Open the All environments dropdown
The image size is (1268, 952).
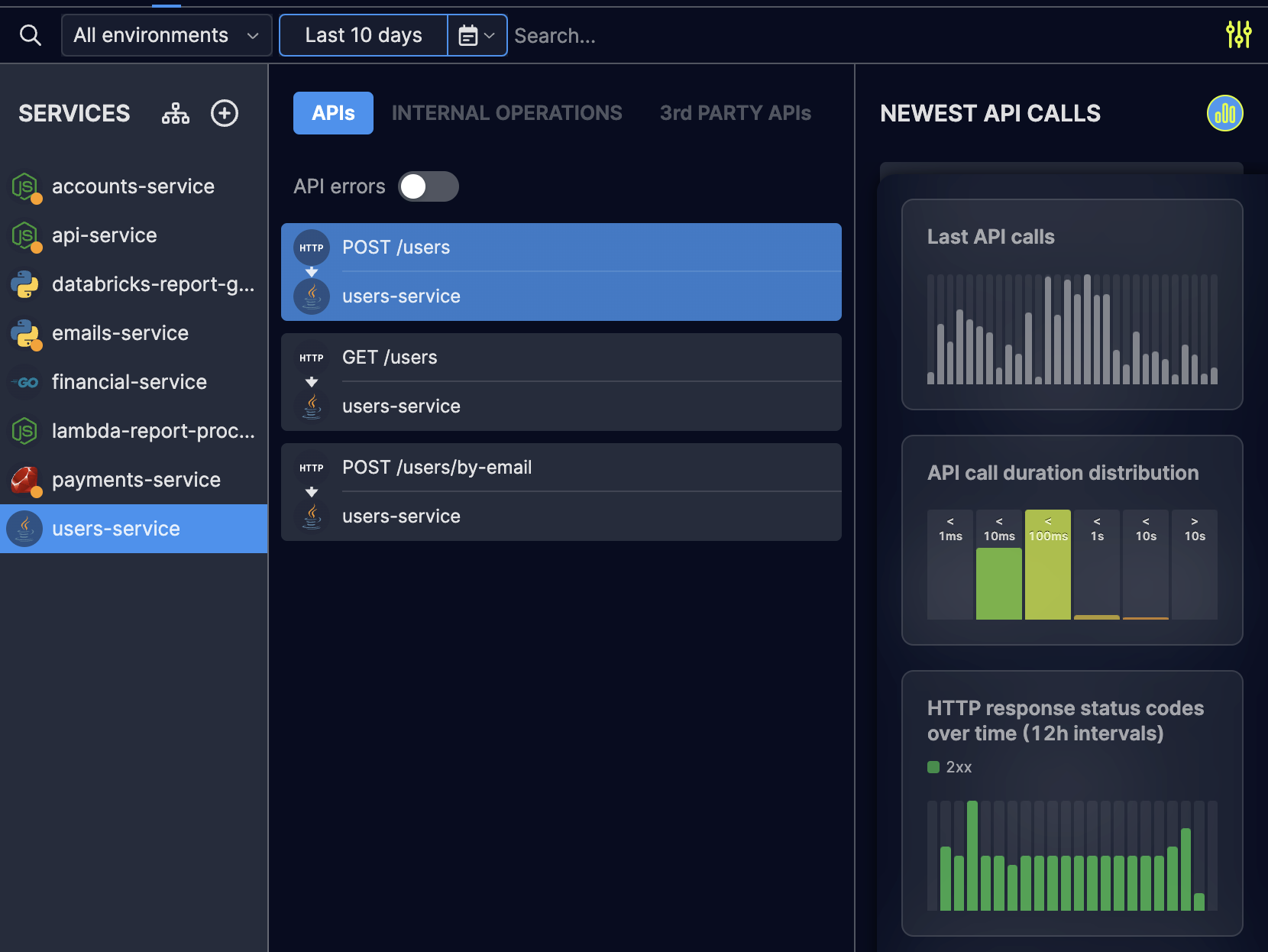tap(167, 35)
